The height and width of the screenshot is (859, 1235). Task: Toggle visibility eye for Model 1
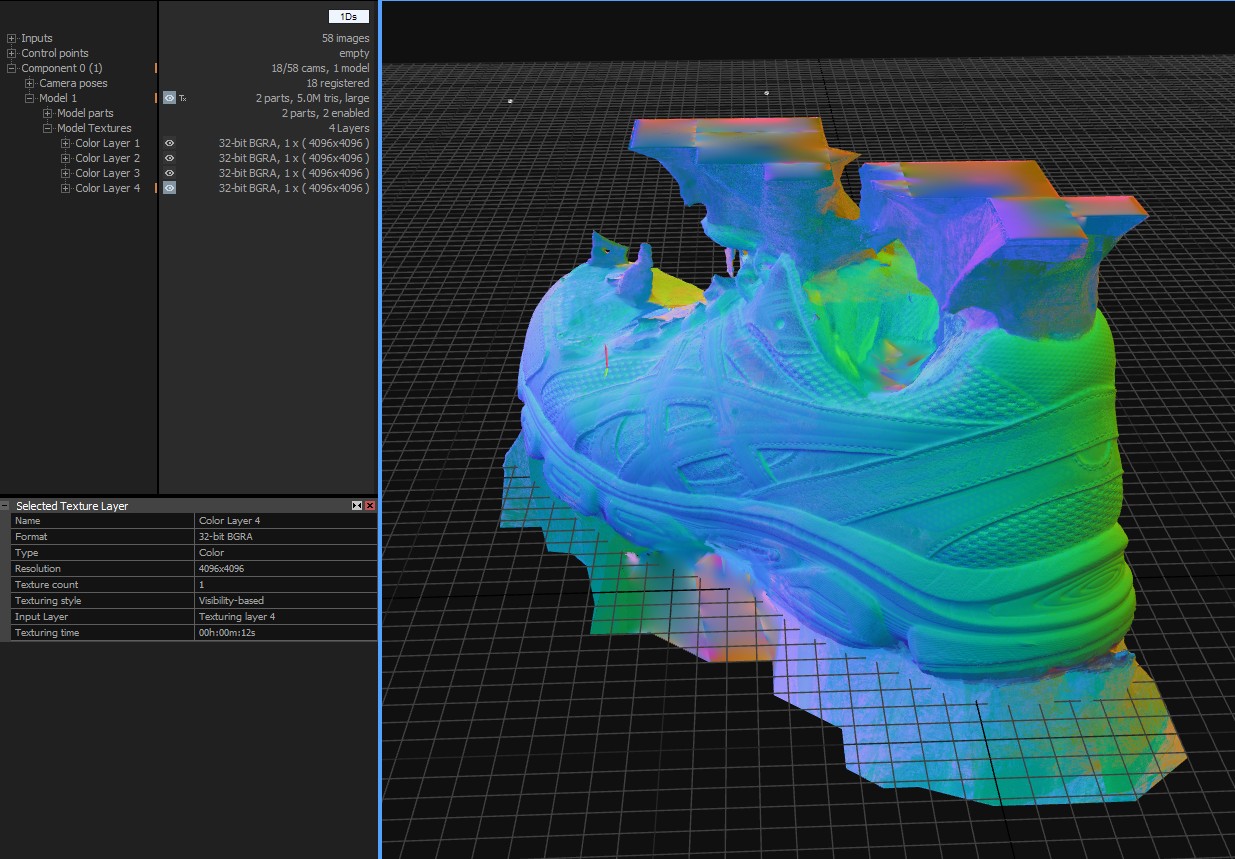pyautogui.click(x=170, y=98)
